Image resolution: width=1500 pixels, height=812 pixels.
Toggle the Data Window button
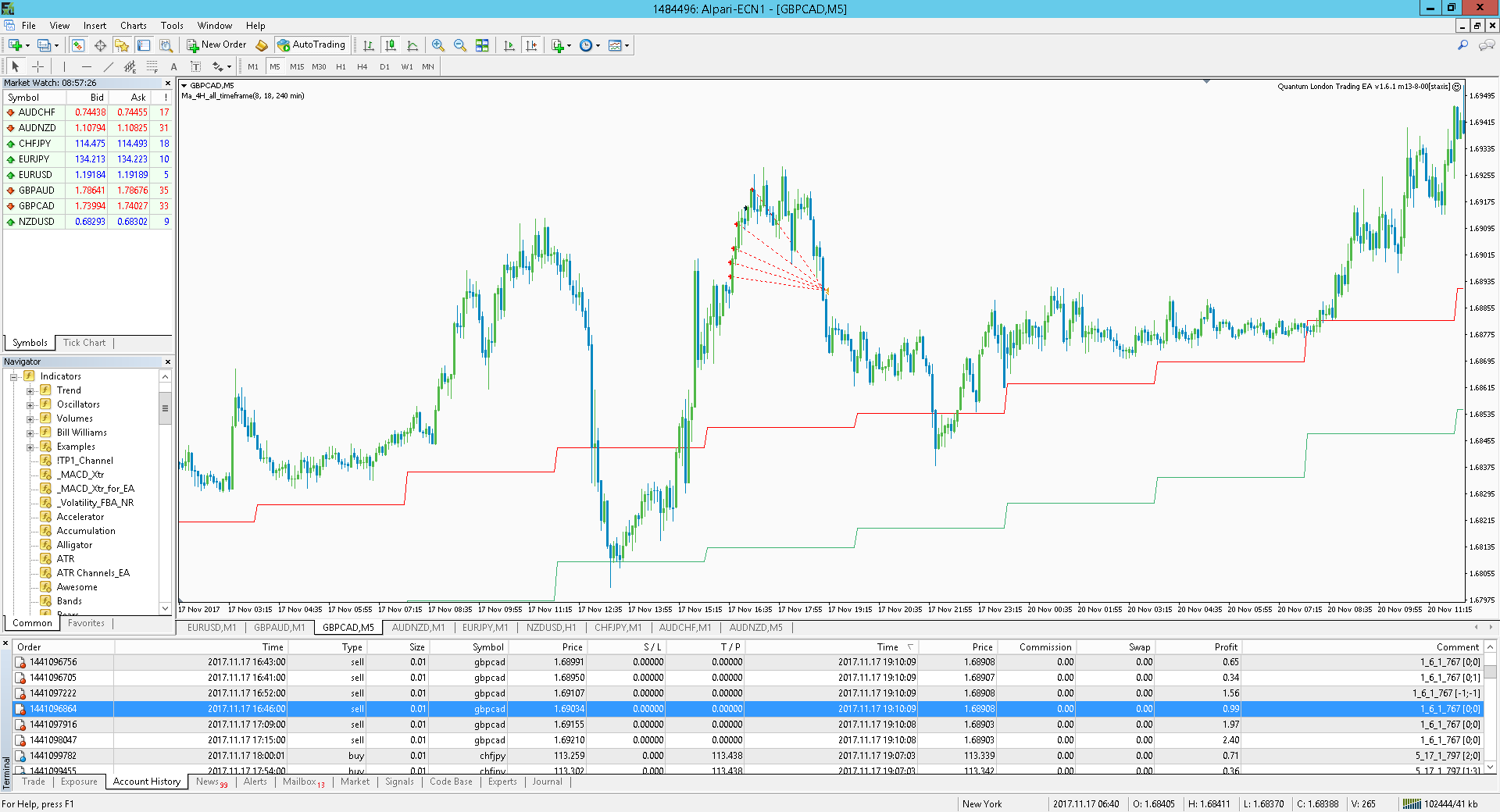pos(100,45)
